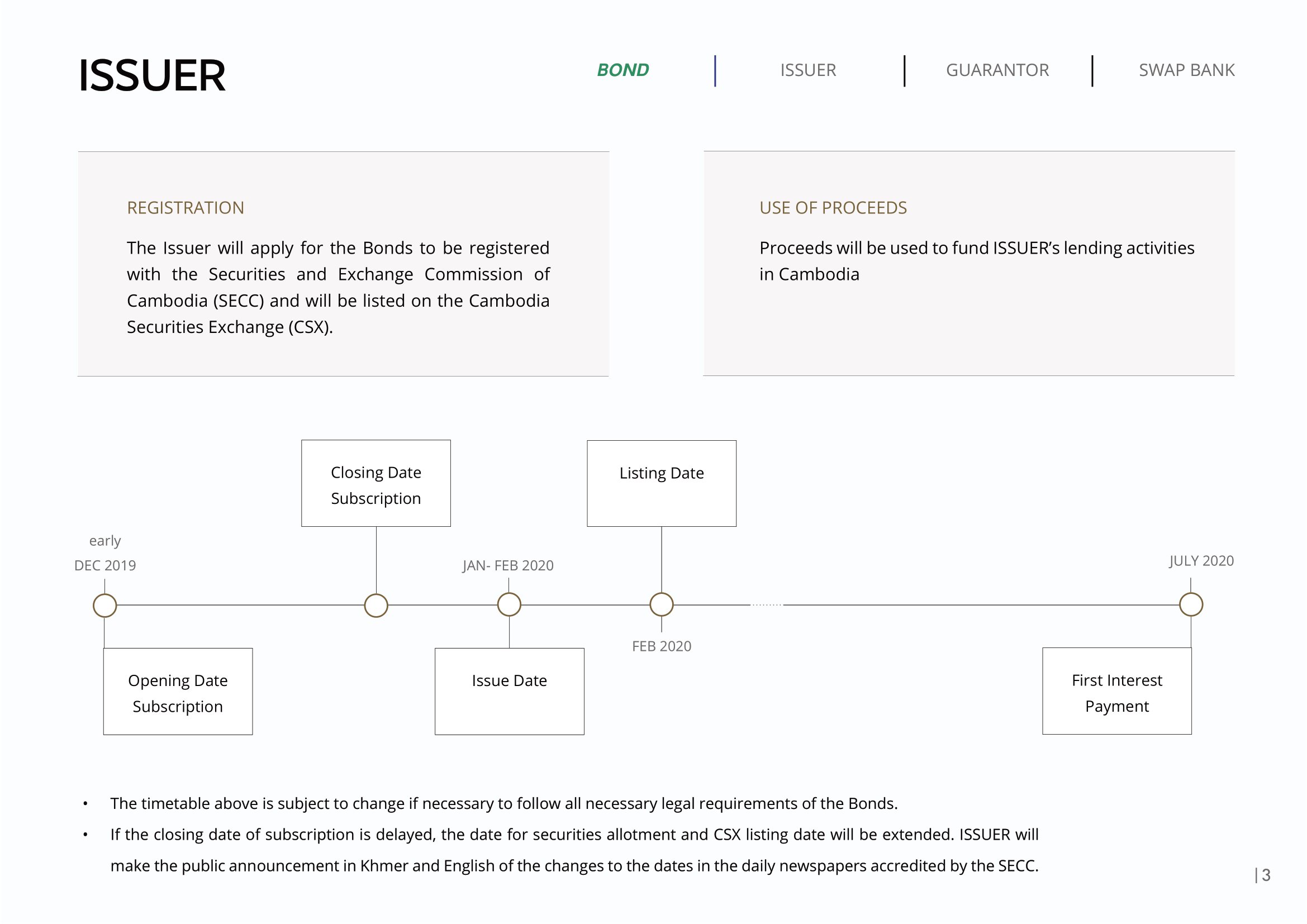This screenshot has width=1307, height=924.
Task: Go to the SWAP BANK tab
Action: [1186, 70]
